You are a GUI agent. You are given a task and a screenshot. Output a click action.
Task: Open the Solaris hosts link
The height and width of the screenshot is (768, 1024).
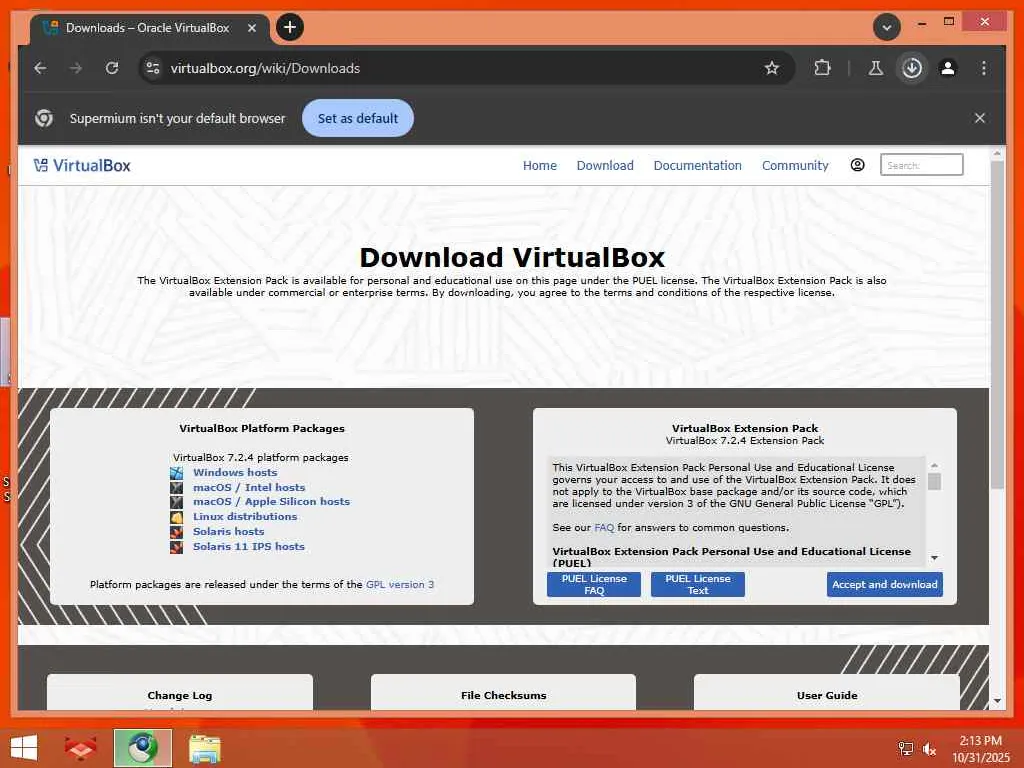(229, 532)
